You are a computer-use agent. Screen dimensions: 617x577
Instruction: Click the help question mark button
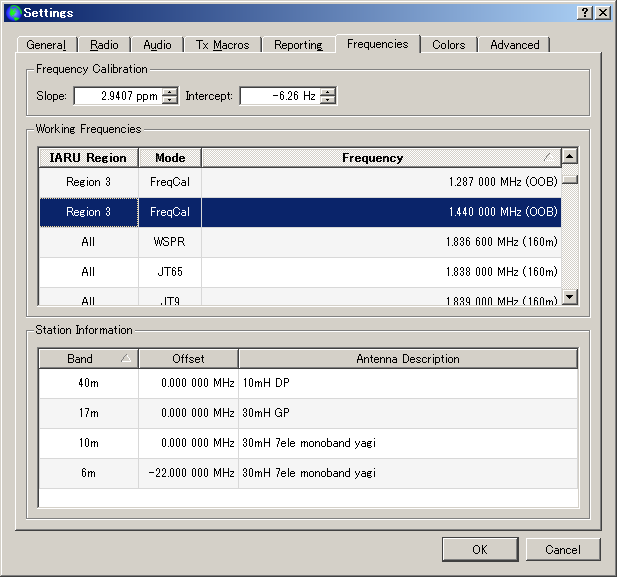585,13
